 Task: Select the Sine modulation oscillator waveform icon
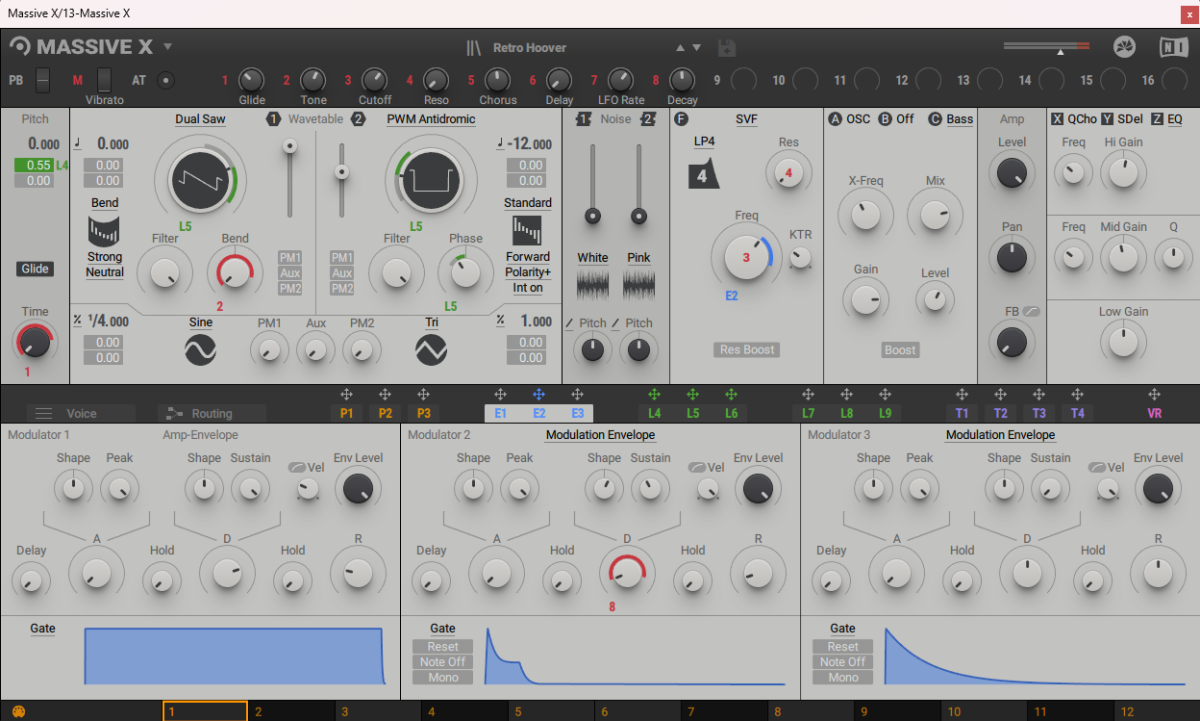(x=200, y=348)
